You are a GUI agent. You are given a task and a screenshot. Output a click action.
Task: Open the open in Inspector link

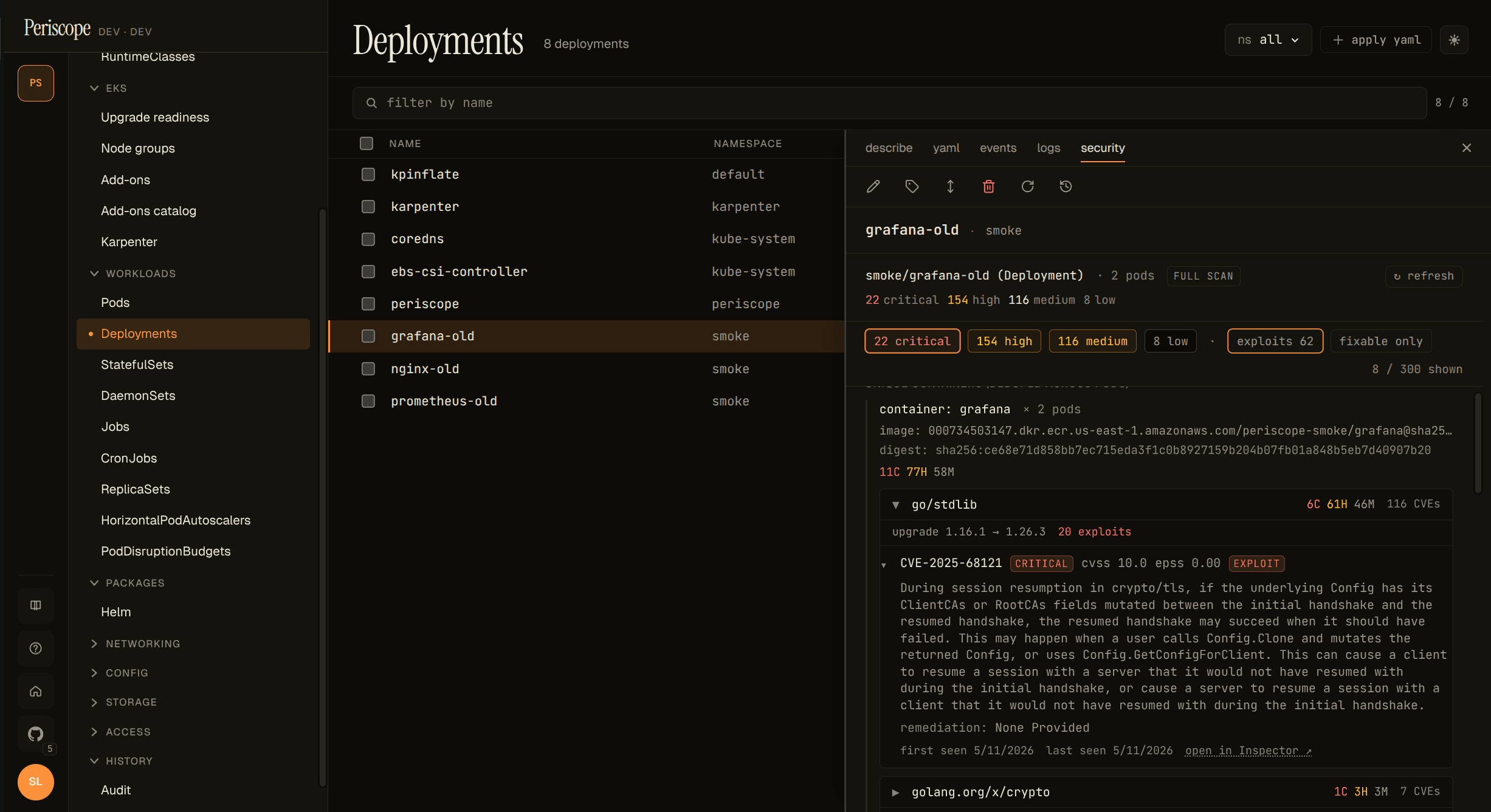(x=1248, y=751)
